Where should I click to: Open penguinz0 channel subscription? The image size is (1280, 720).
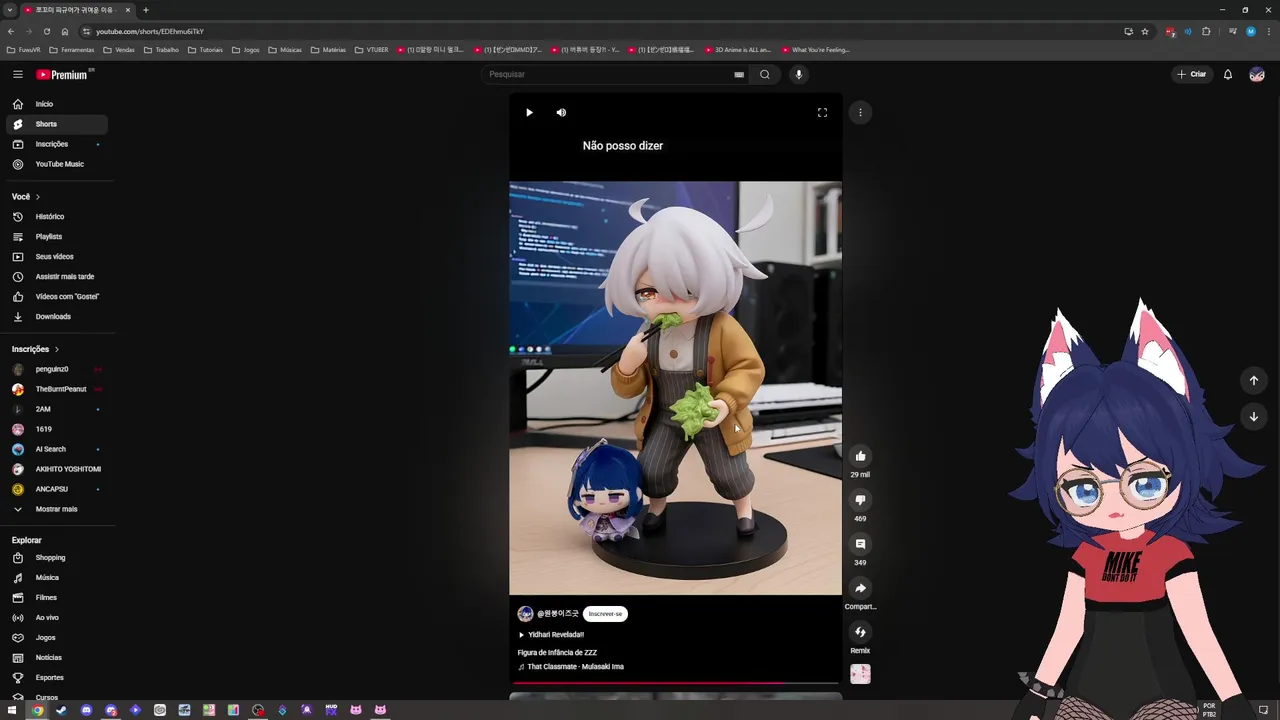(x=57, y=369)
